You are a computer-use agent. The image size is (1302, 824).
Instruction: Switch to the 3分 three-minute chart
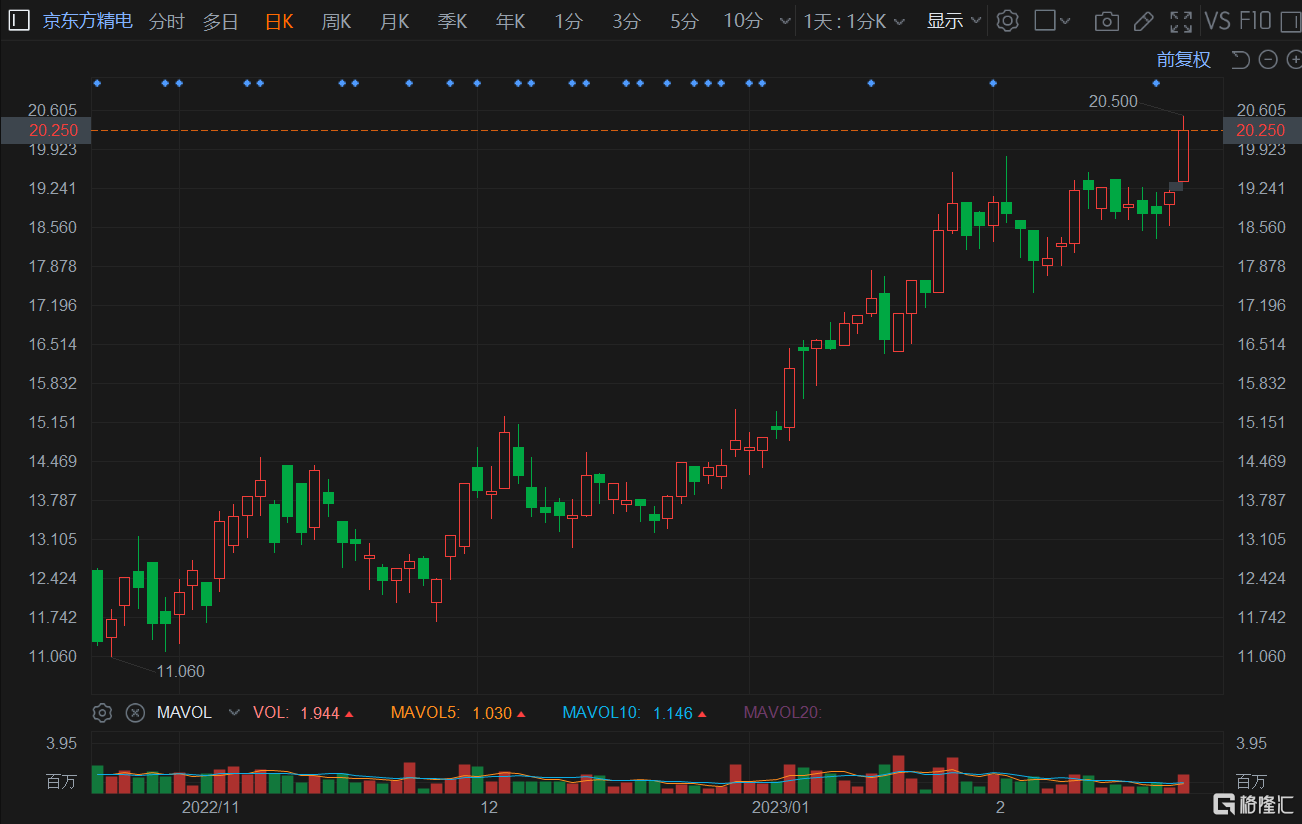627,21
